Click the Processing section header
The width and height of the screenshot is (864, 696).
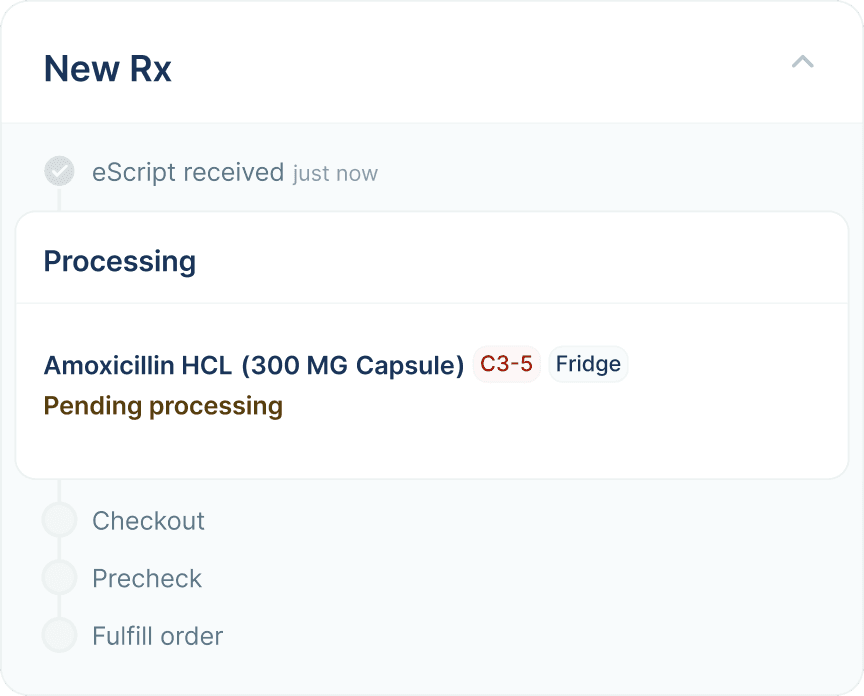120,261
